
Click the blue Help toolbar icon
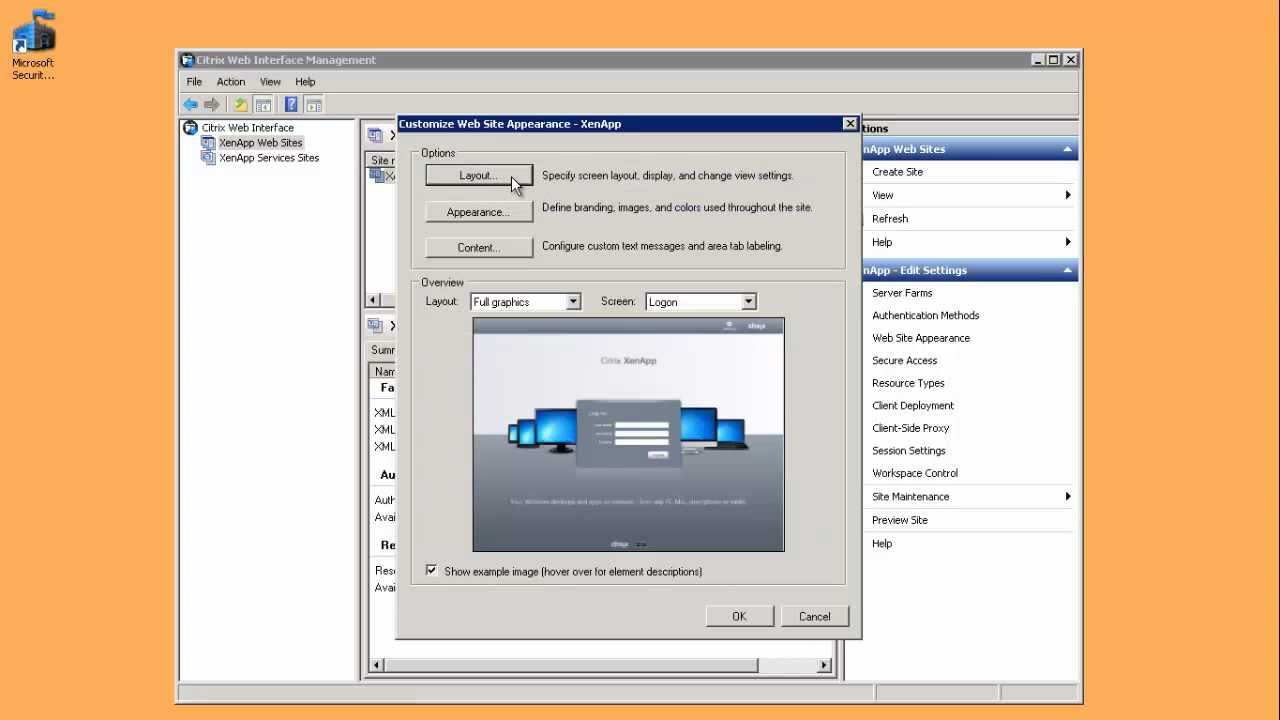click(291, 104)
